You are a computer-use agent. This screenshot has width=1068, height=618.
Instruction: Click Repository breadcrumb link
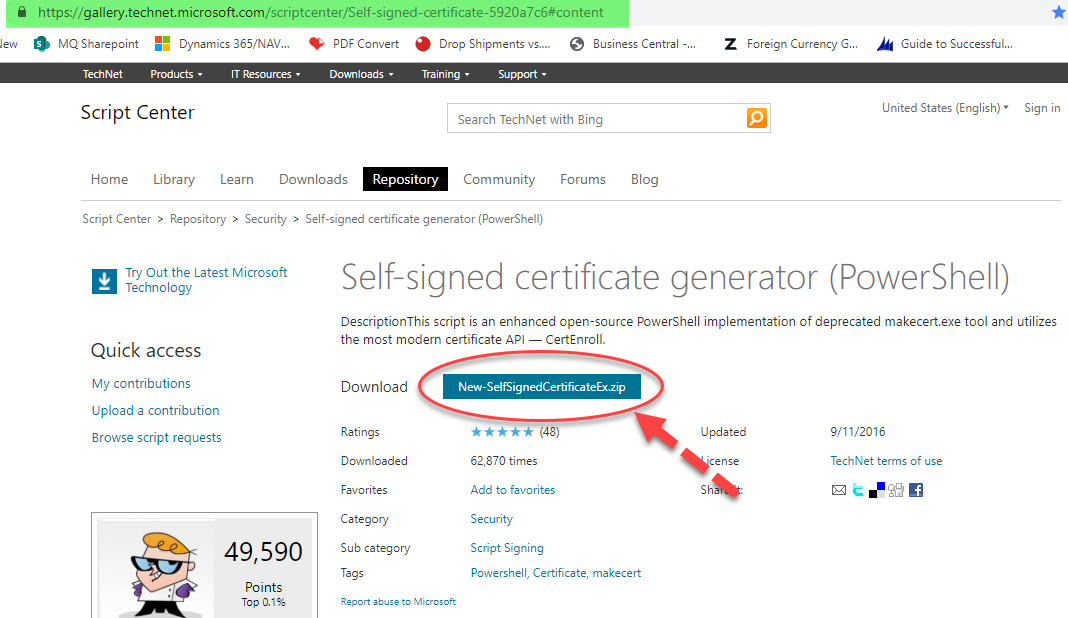[198, 219]
